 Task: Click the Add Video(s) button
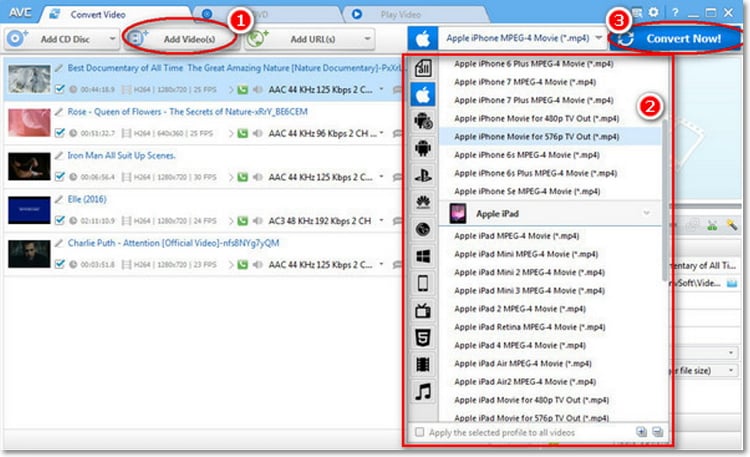pos(181,39)
